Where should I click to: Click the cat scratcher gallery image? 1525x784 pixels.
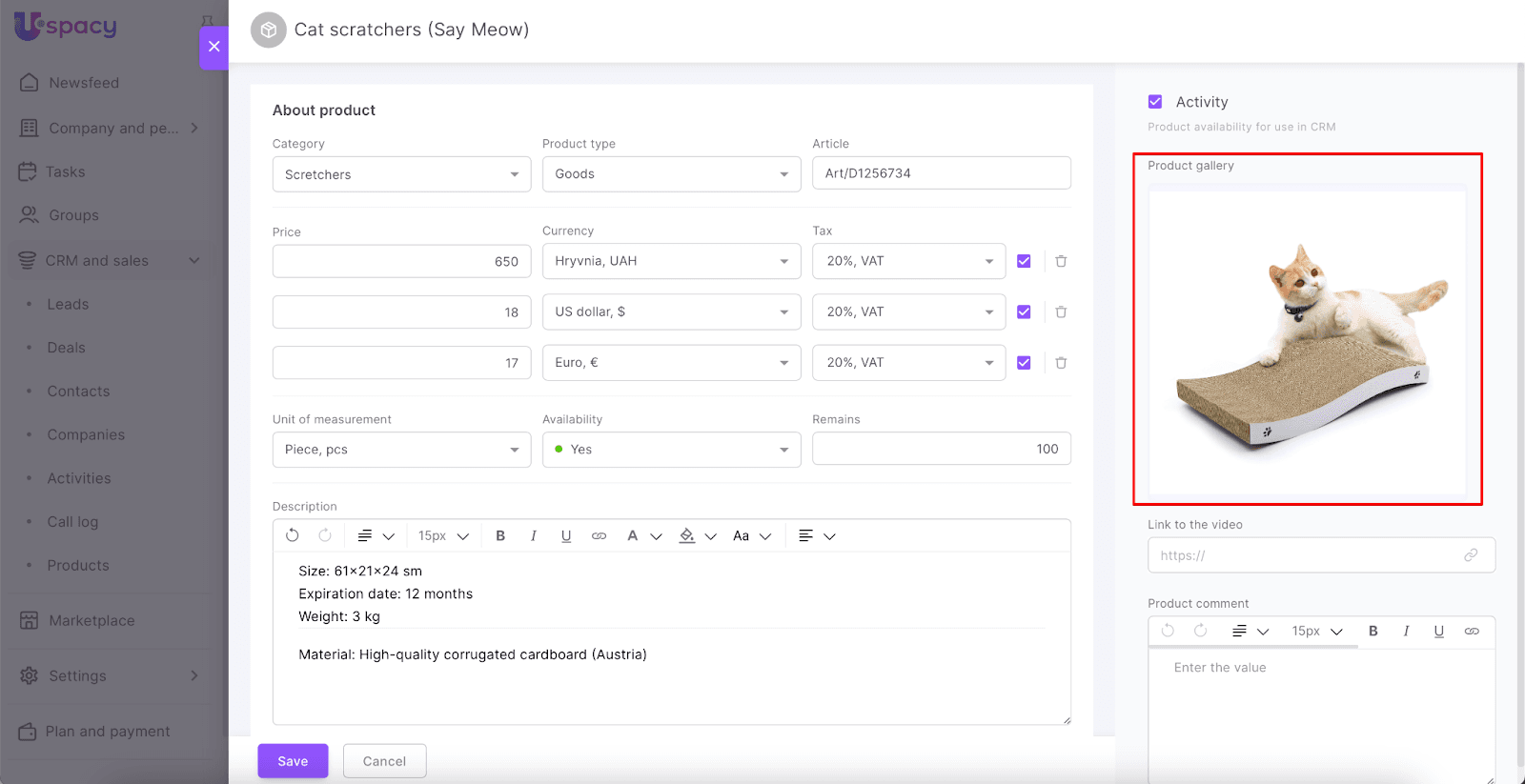click(1307, 343)
